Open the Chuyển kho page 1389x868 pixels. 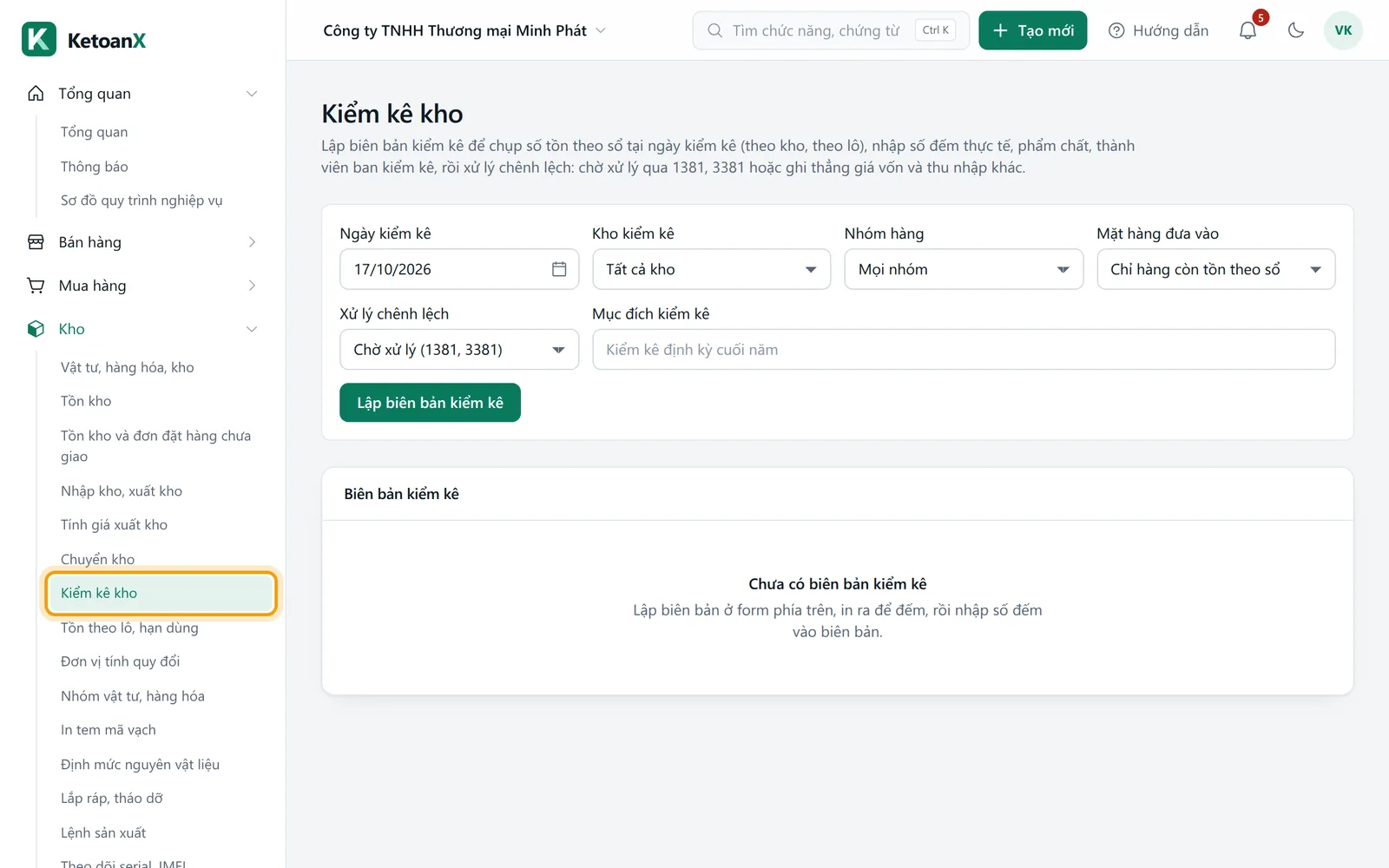(97, 559)
